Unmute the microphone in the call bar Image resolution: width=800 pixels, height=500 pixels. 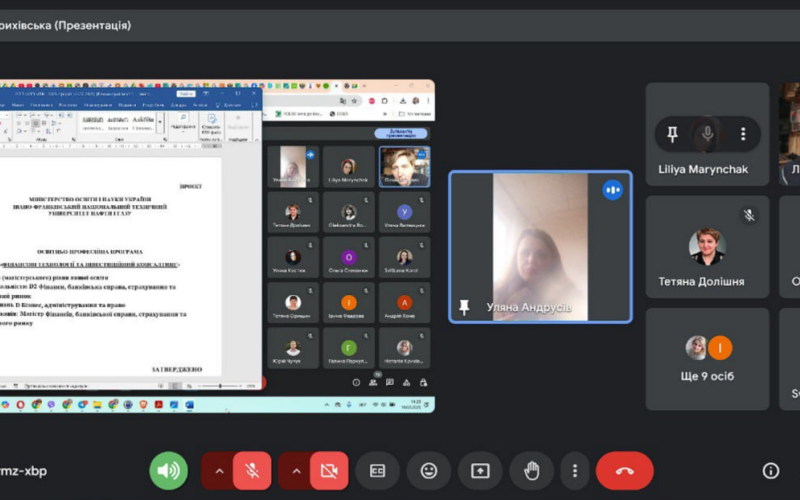pos(252,470)
